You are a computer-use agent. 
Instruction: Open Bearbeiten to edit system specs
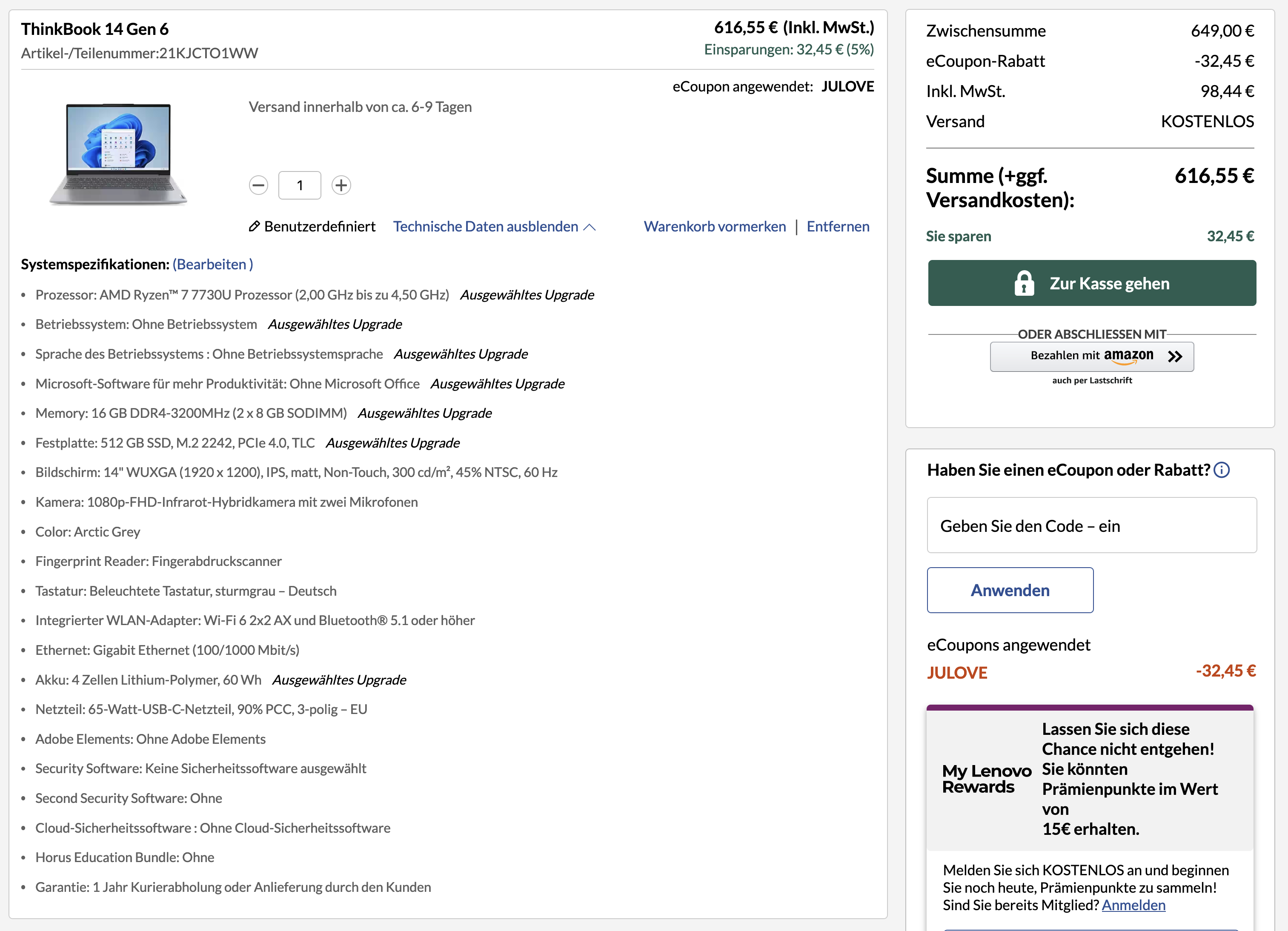[212, 265]
